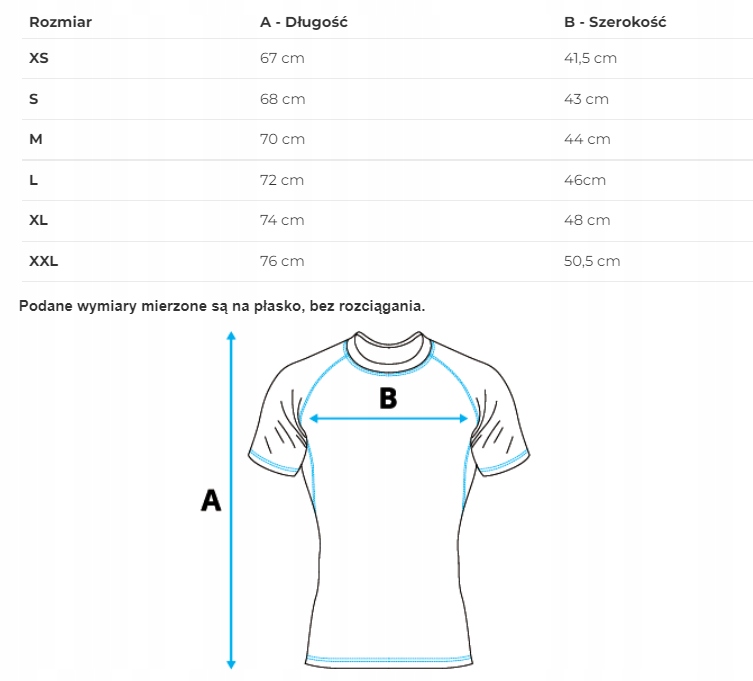Viewport: 753px width, 681px height.
Task: Click the "B - Szerokość" column header
Action: tap(615, 22)
